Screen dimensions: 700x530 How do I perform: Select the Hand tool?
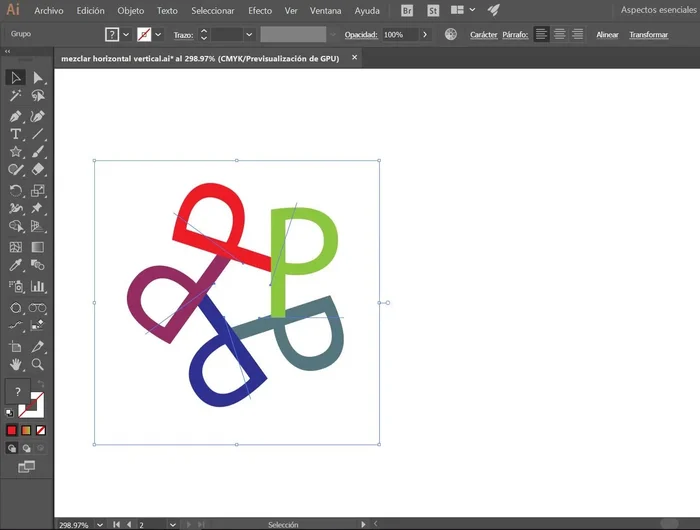coord(16,364)
